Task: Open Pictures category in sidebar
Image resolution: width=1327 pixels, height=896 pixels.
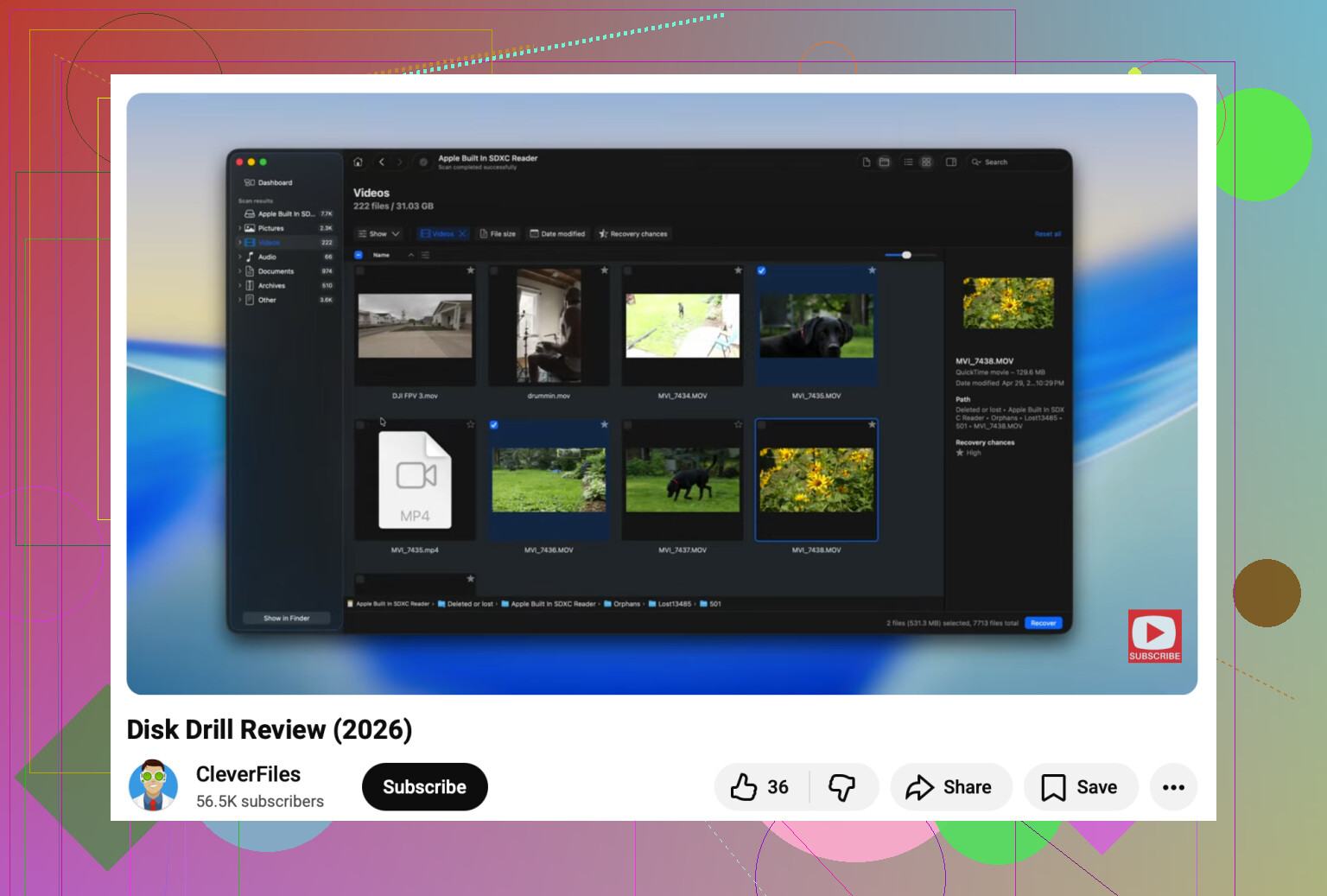Action: (288, 228)
